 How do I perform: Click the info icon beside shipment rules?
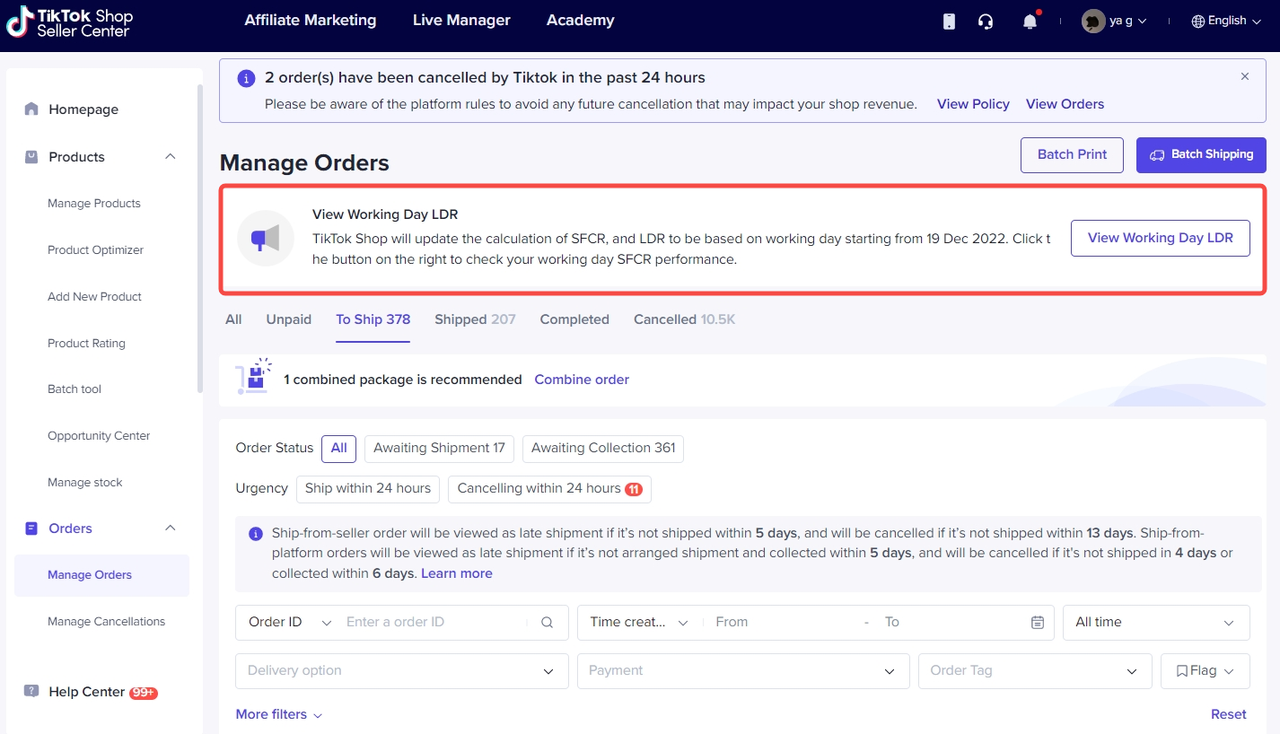[256, 534]
